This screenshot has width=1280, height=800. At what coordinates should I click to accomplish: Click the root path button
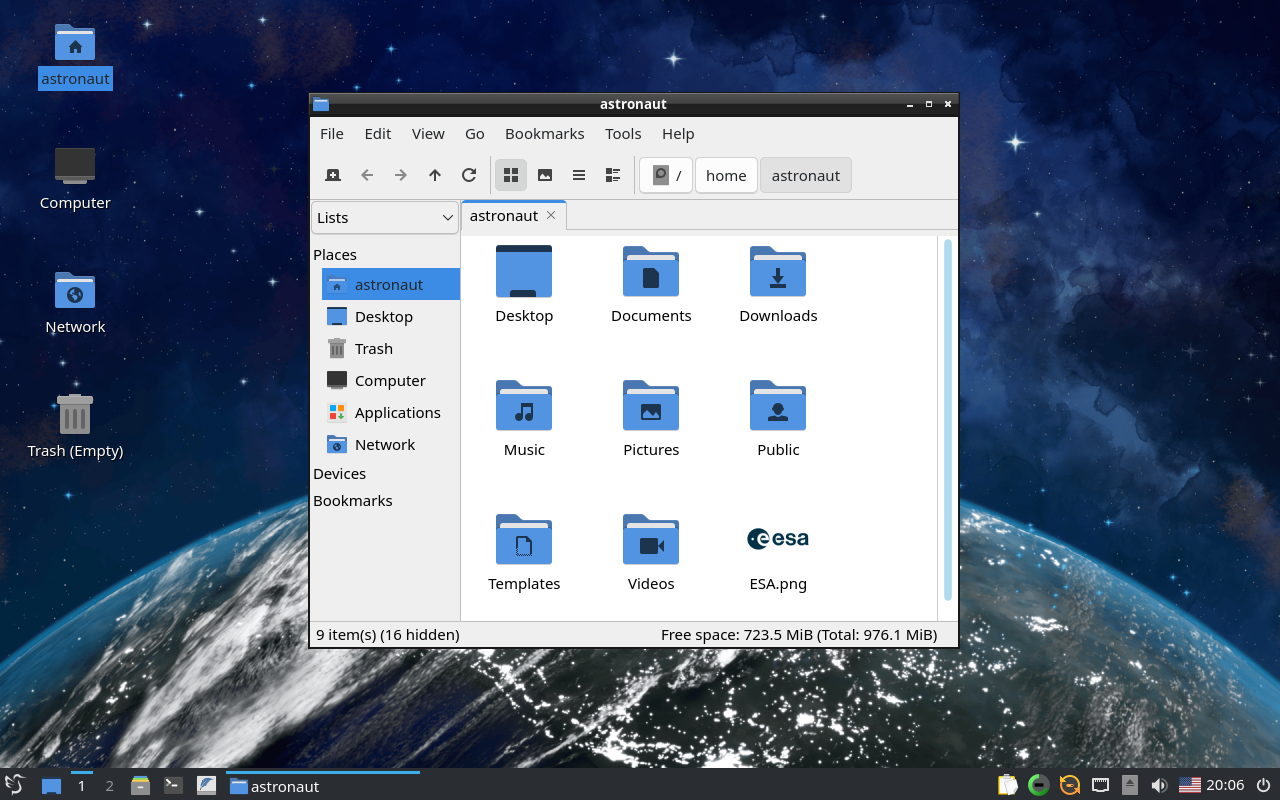click(666, 176)
